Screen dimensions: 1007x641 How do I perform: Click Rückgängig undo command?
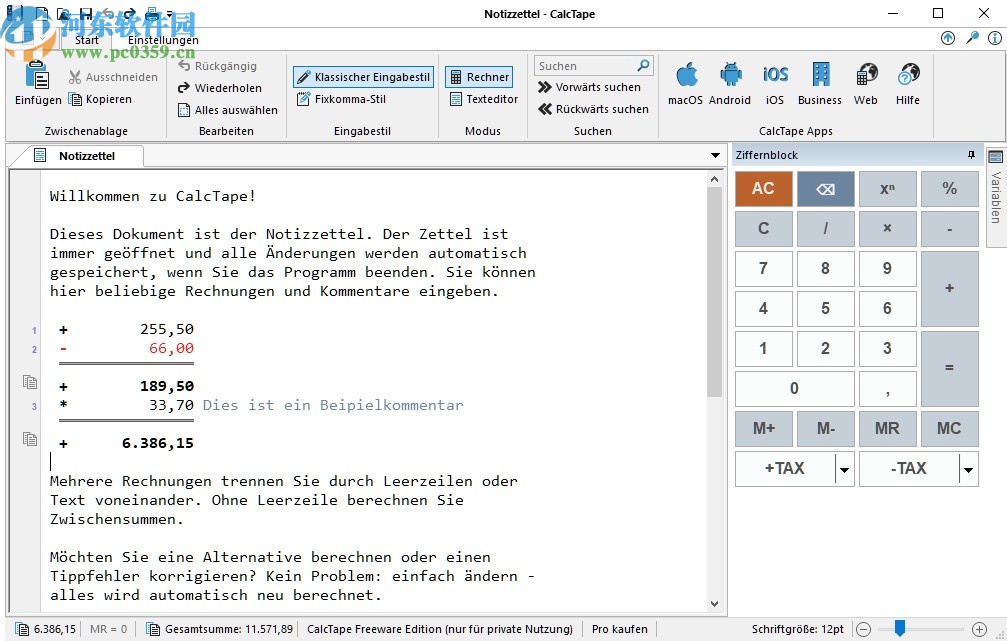pyautogui.click(x=217, y=66)
